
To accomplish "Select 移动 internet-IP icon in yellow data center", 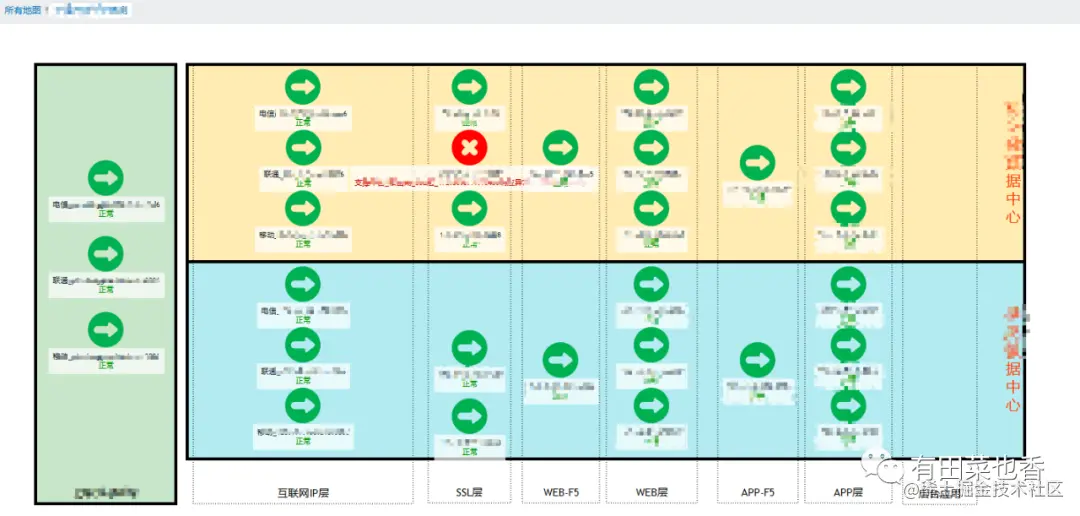I will coord(303,208).
